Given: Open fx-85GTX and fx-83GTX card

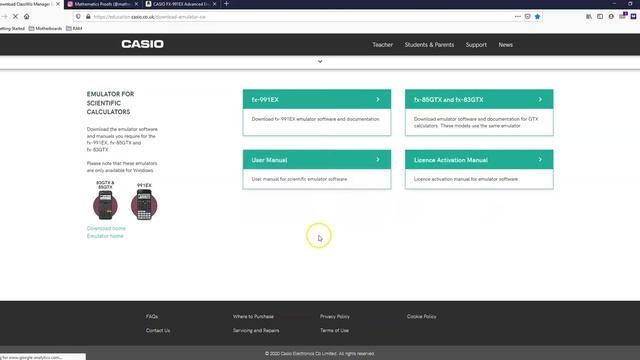Looking at the screenshot, I should pyautogui.click(x=479, y=112).
